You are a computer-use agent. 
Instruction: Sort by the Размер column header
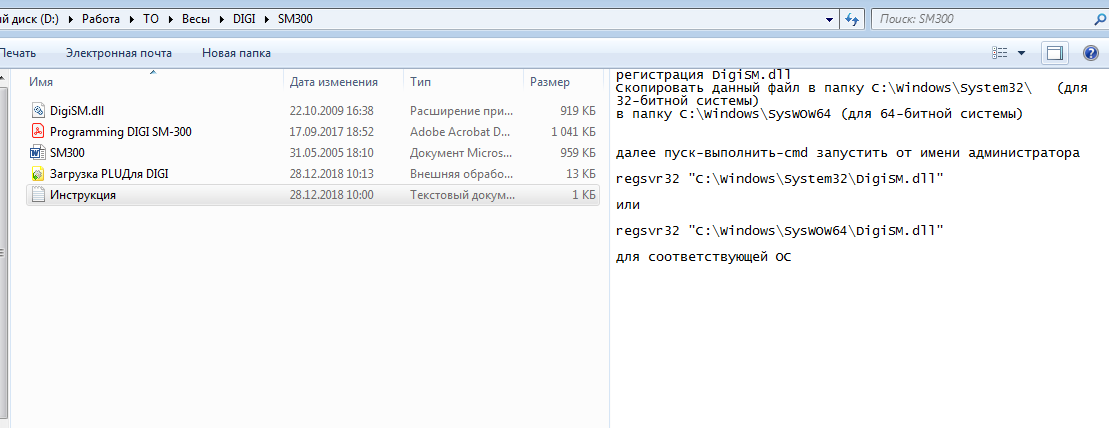coord(550,82)
